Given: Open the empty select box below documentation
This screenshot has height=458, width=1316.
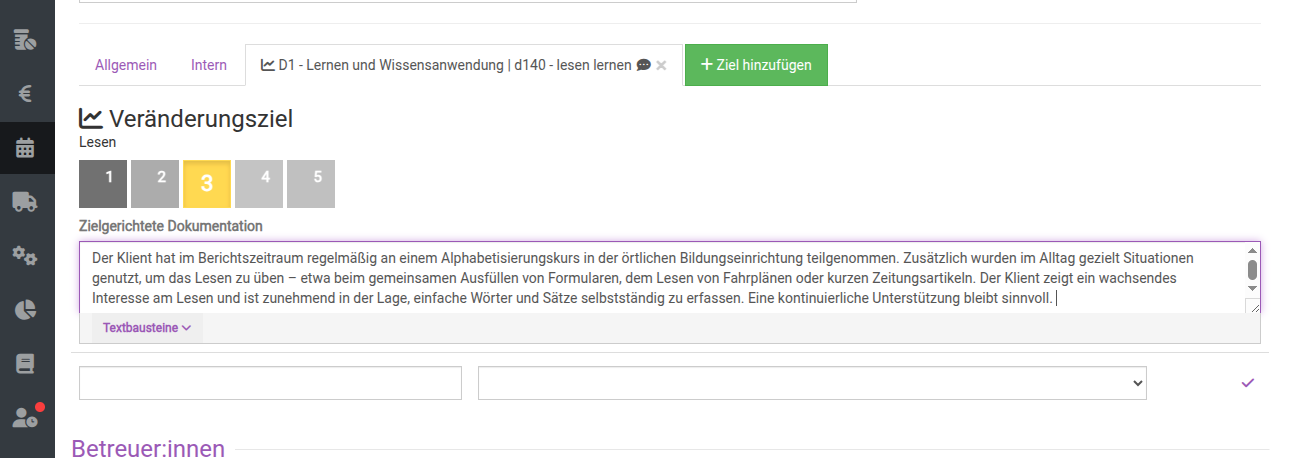Looking at the screenshot, I should 811,383.
